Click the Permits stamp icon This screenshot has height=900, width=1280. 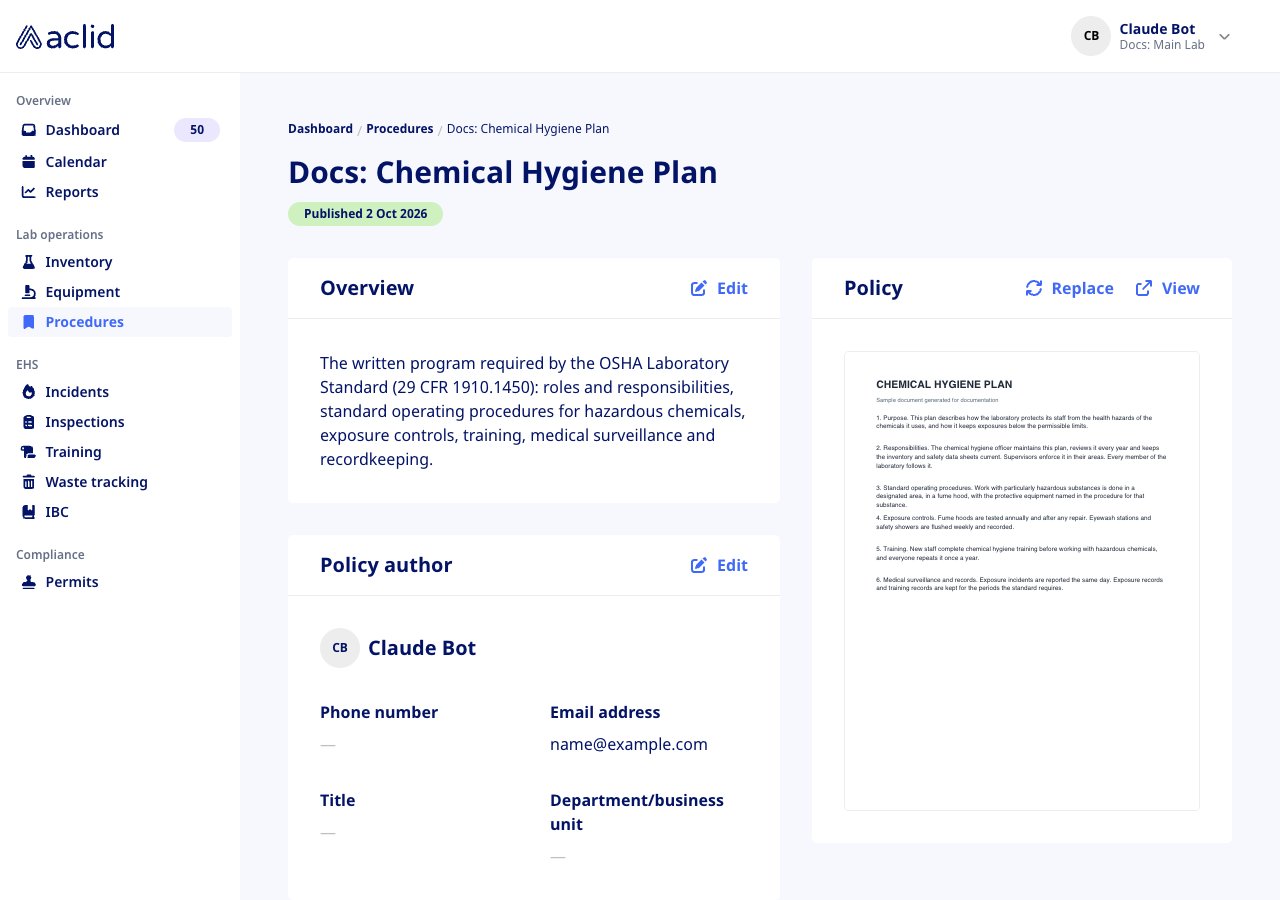point(29,582)
